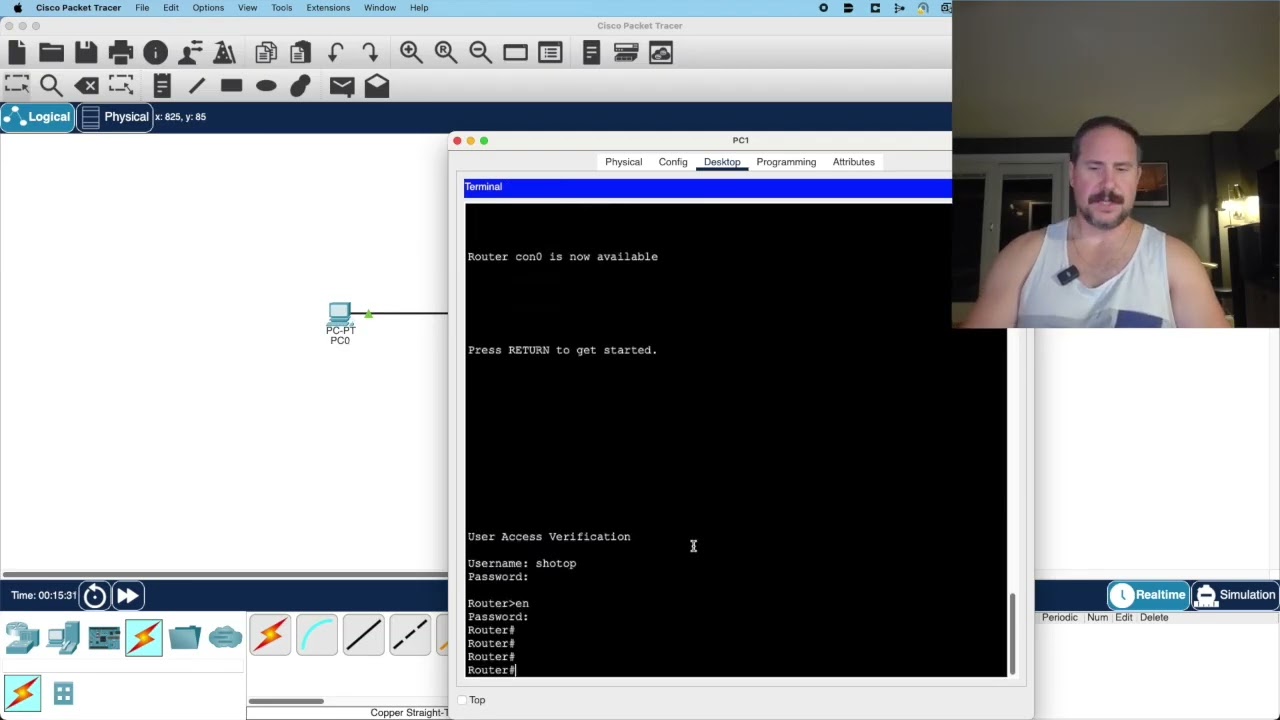The height and width of the screenshot is (720, 1280).
Task: Open the Apple menu
Action: (x=17, y=8)
